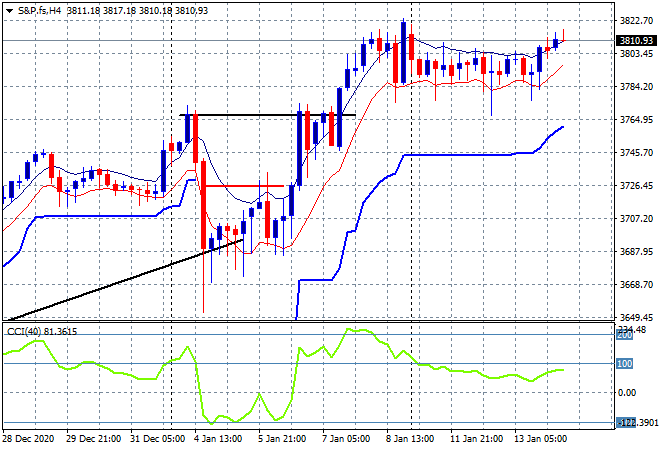Click the 3764.95 price axis label
Viewport: 660px width, 450px height.
pos(636,120)
